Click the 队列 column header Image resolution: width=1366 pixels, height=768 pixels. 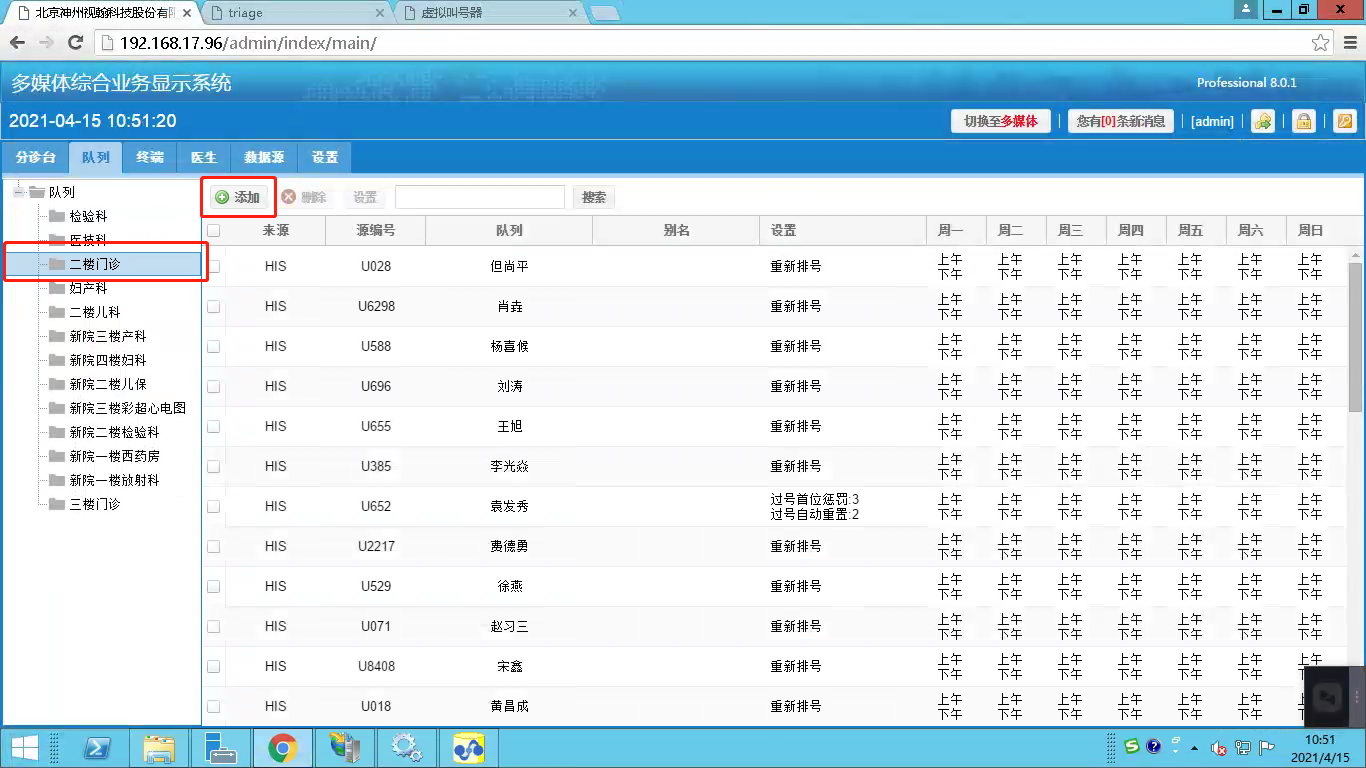[x=509, y=230]
